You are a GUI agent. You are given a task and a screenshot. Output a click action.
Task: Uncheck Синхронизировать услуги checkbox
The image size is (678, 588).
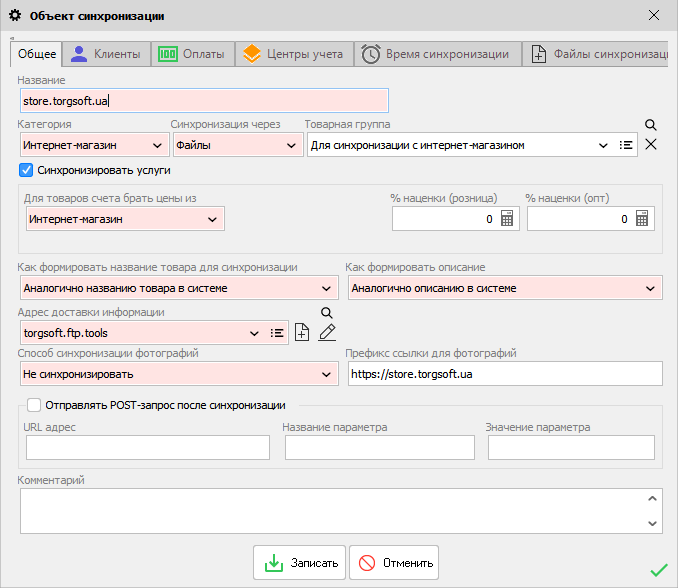click(x=27, y=170)
